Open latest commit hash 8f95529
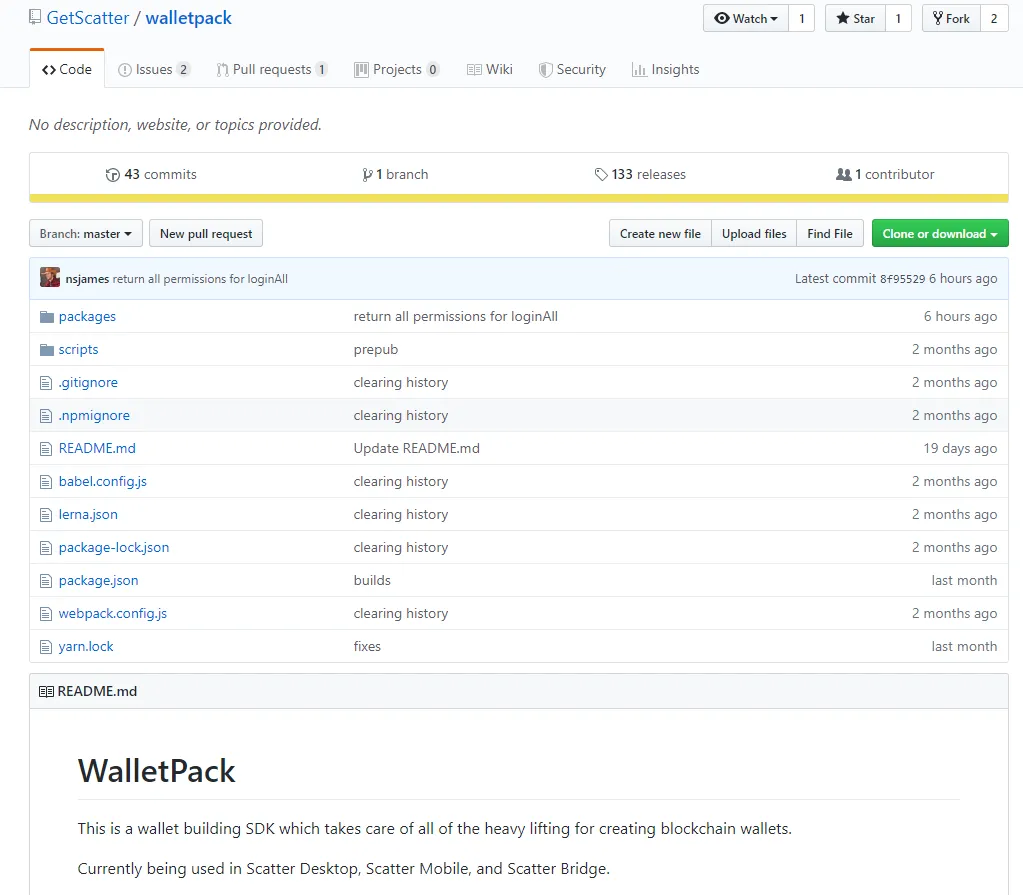Screen dimensions: 1023x895 click(x=902, y=279)
